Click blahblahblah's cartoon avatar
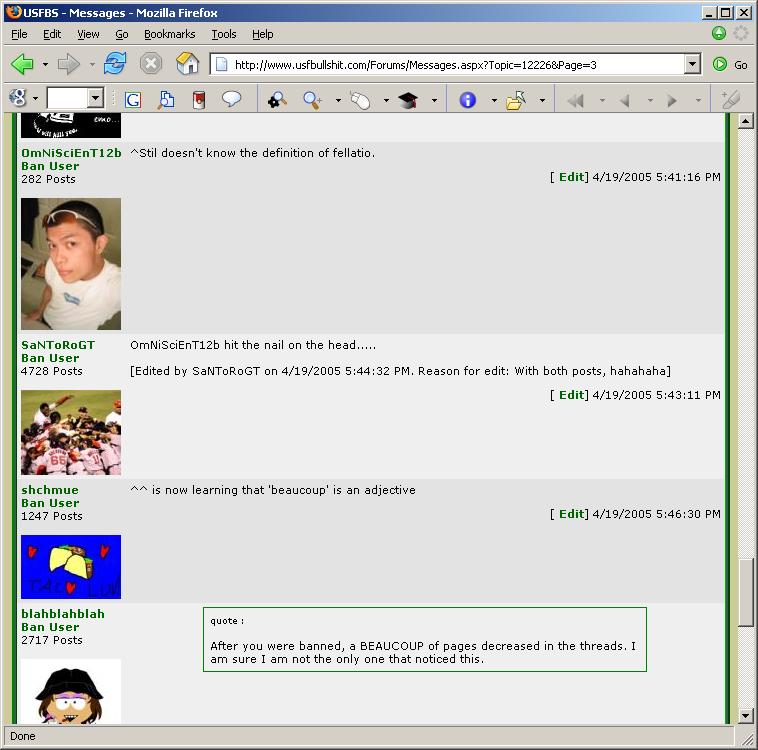Image resolution: width=758 pixels, height=750 pixels. click(x=71, y=691)
